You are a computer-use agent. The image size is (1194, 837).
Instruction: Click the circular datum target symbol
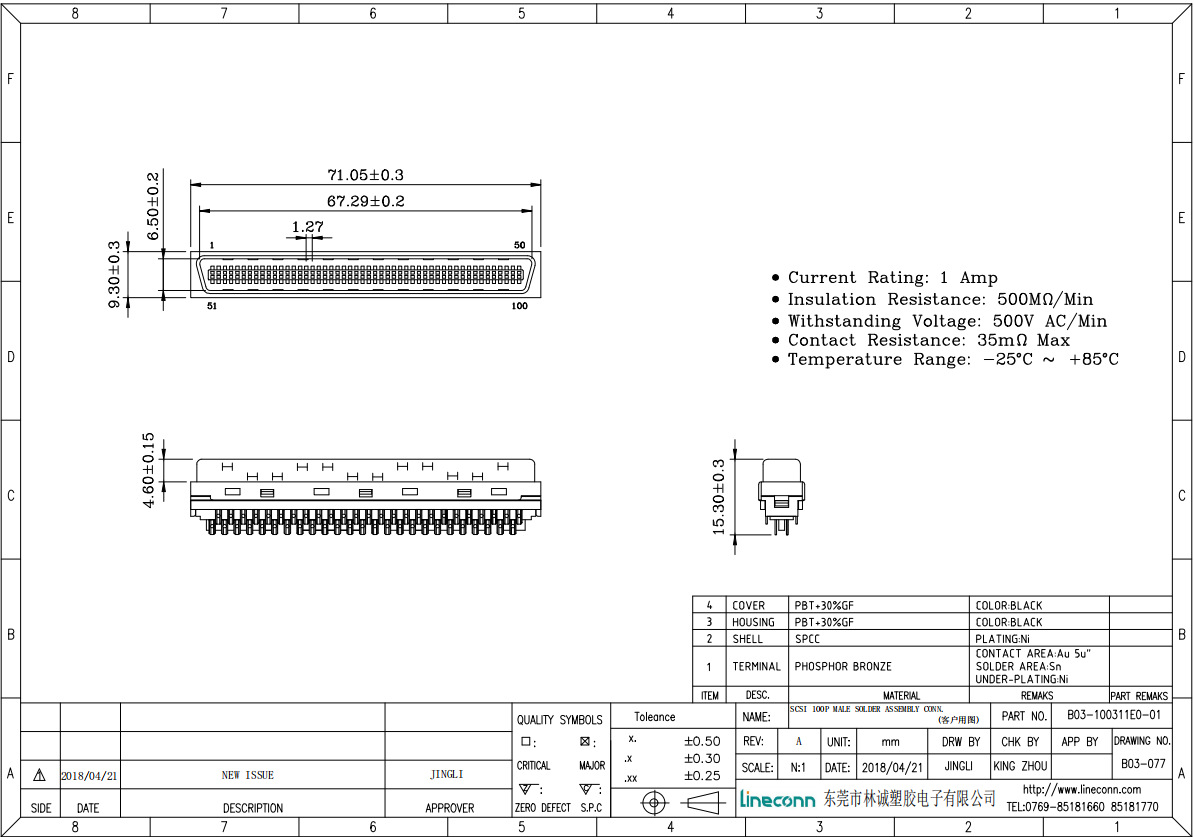[654, 802]
